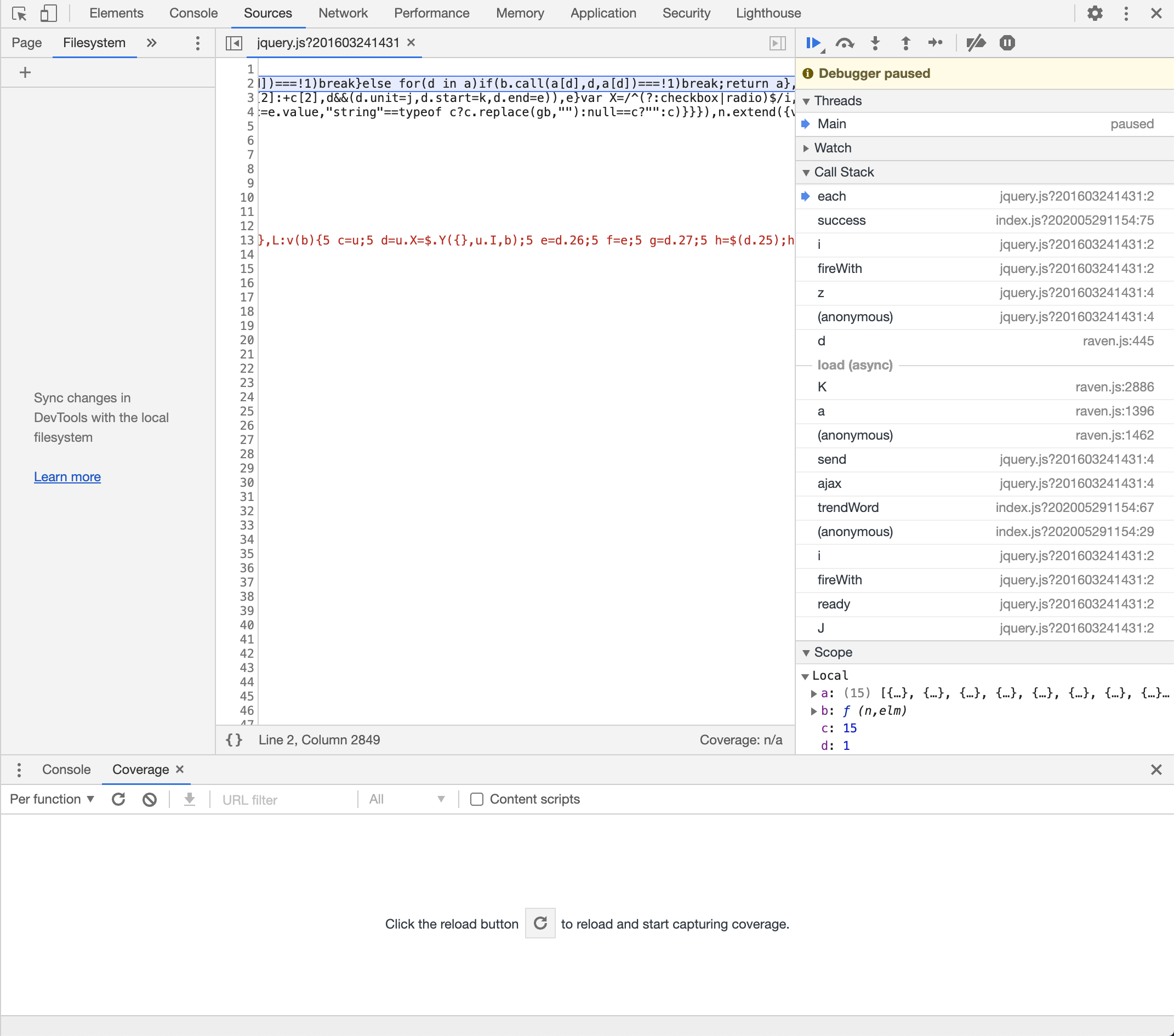
Task: Switch to the Network tab
Action: coord(343,13)
